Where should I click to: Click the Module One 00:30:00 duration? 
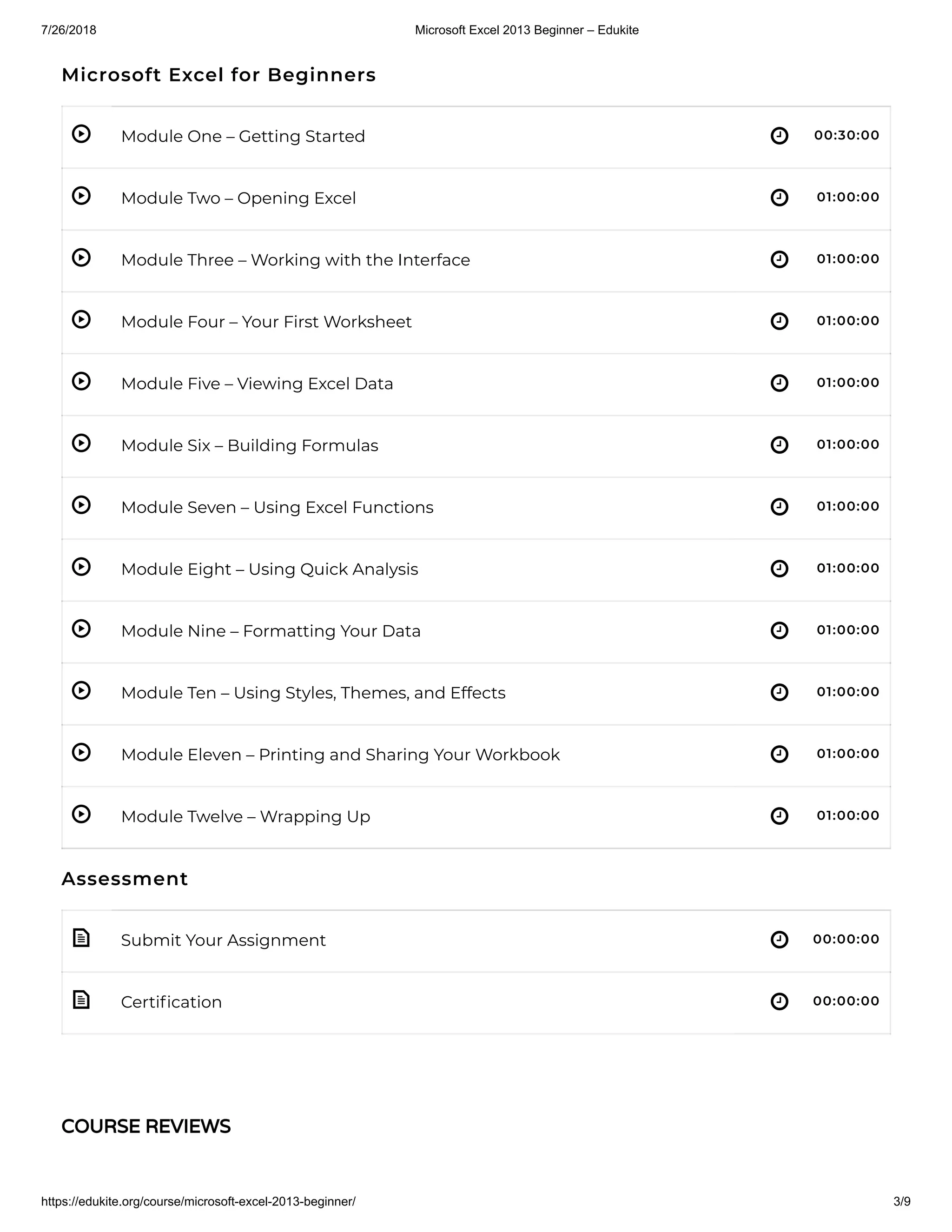(846, 135)
